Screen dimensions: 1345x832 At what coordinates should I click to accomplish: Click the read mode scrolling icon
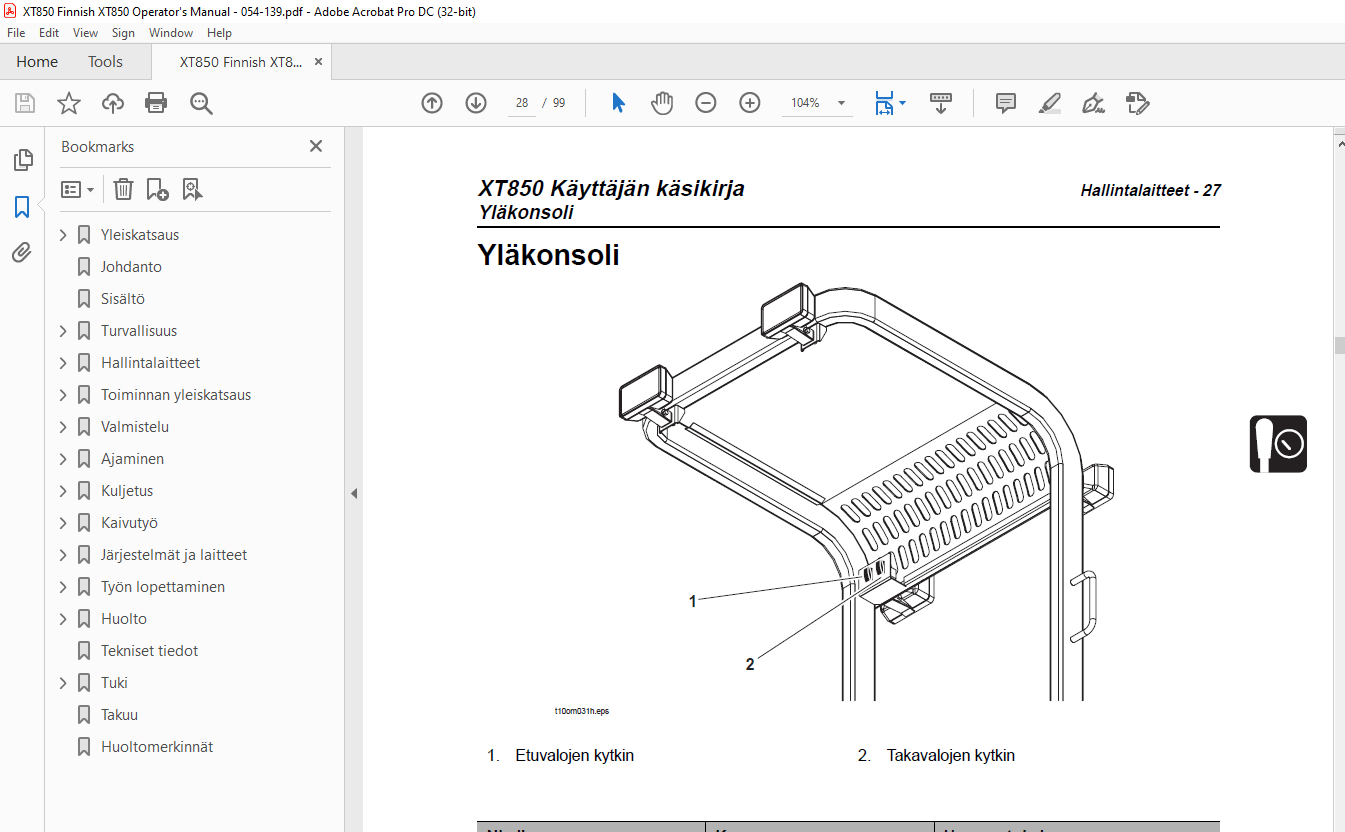coord(941,103)
